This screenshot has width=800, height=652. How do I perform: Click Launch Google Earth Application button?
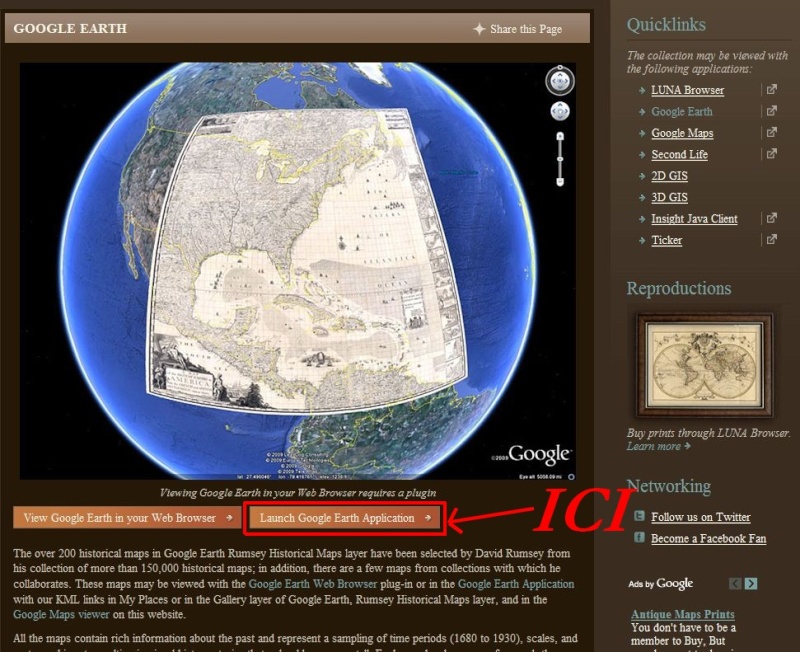click(344, 518)
